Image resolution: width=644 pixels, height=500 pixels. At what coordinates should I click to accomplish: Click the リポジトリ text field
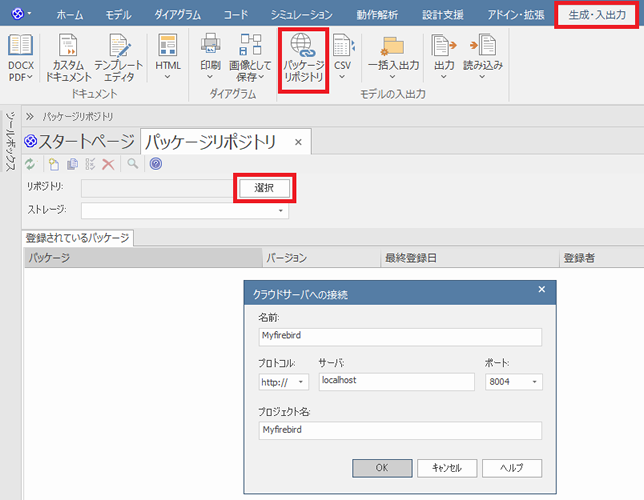tap(159, 188)
